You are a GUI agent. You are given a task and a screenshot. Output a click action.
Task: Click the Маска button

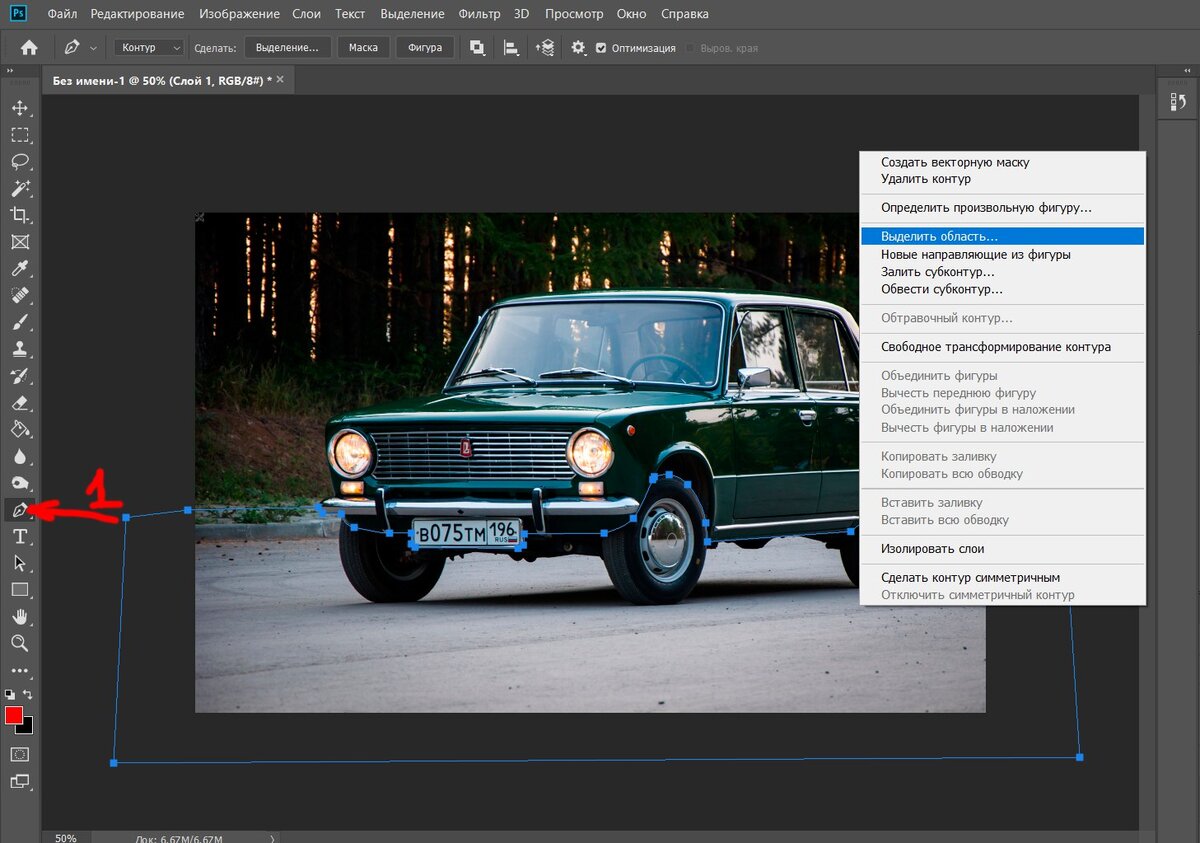[363, 48]
